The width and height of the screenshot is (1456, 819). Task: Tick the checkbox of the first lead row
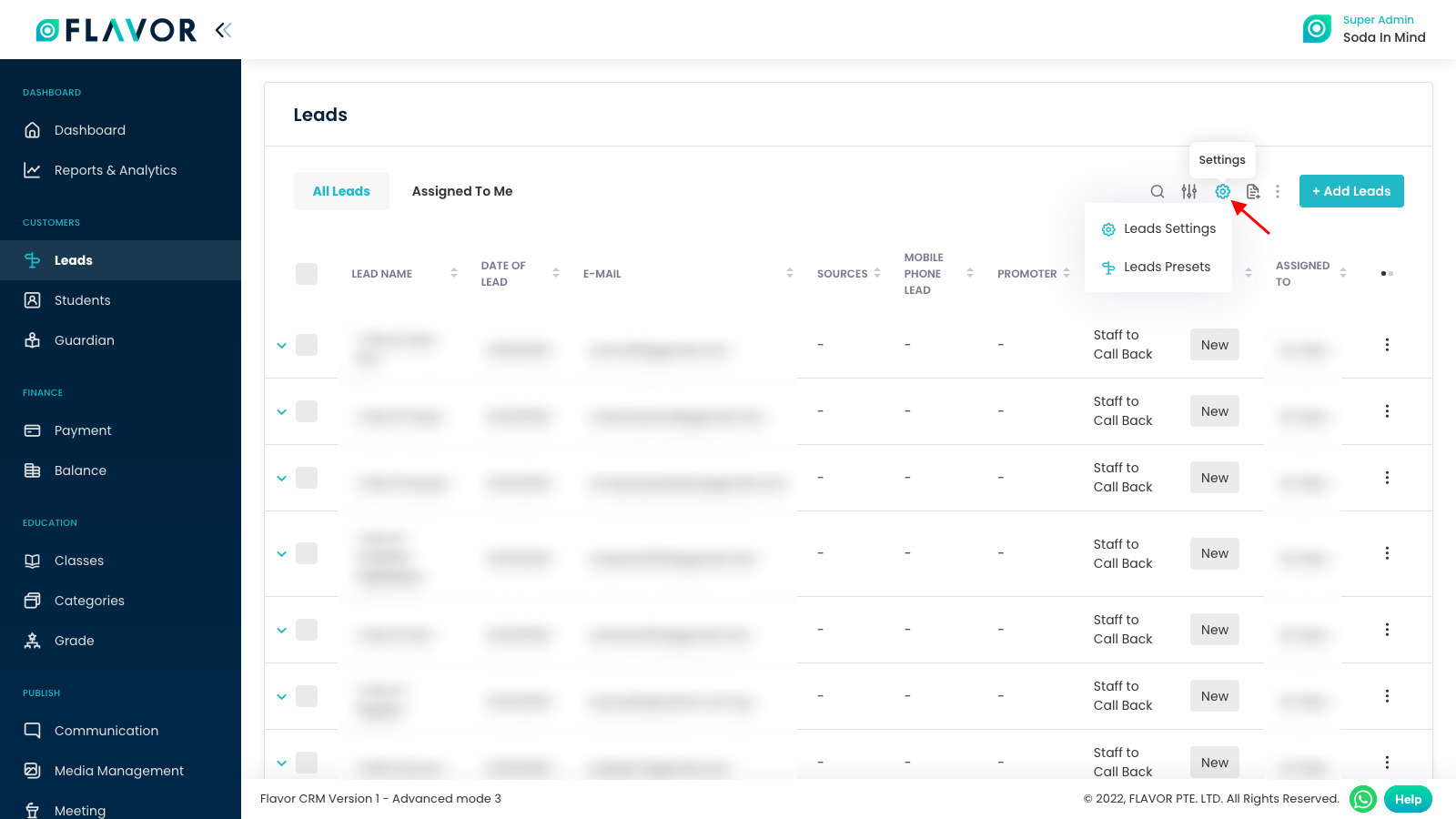307,345
